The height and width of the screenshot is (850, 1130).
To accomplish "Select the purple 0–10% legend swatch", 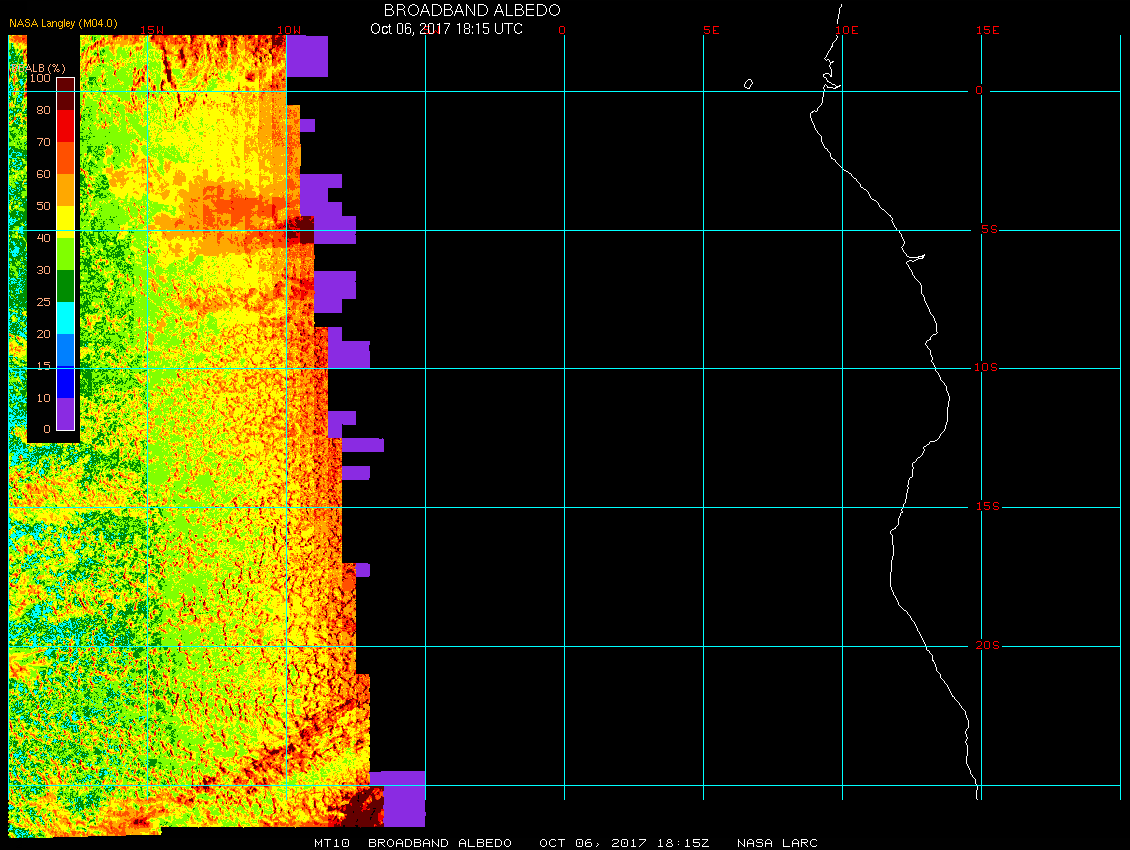I will pyautogui.click(x=65, y=414).
